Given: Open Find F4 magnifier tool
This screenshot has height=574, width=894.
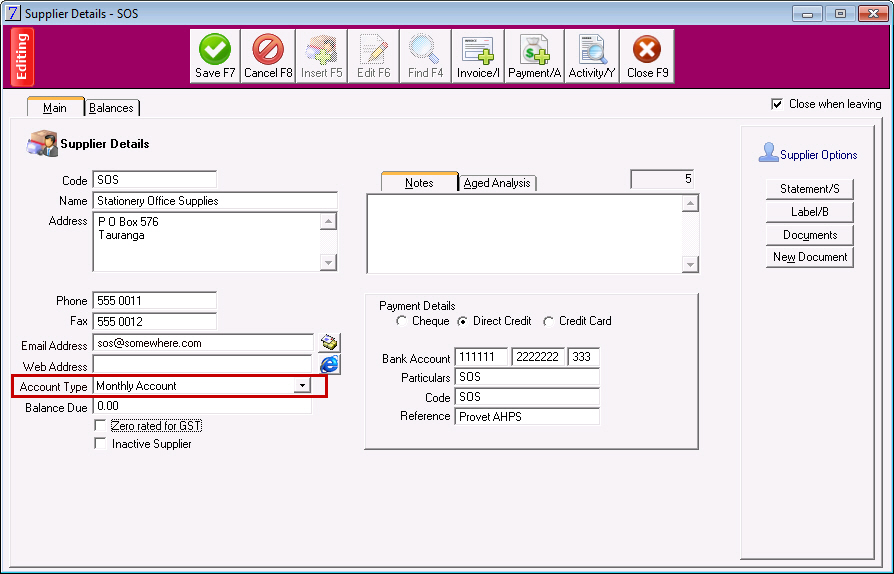Looking at the screenshot, I should tap(425, 56).
